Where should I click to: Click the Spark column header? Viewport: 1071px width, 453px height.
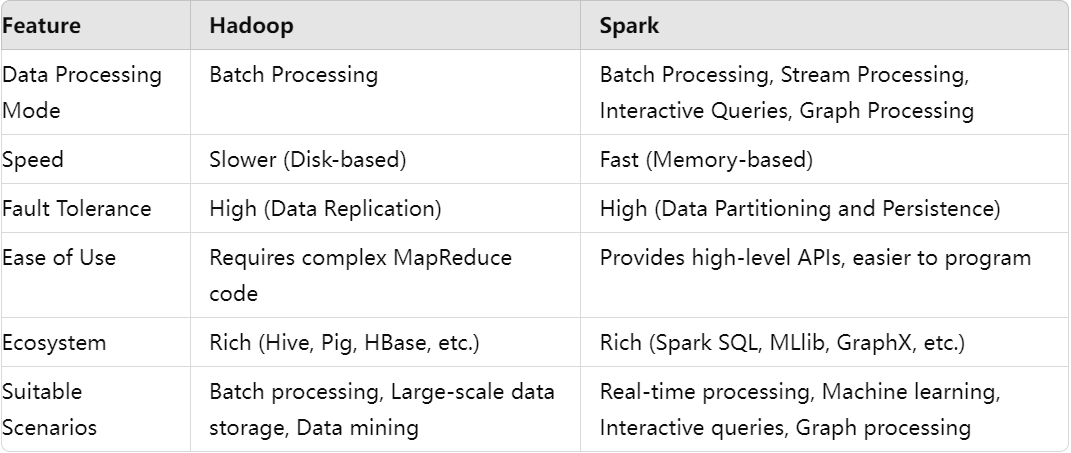[x=629, y=26]
